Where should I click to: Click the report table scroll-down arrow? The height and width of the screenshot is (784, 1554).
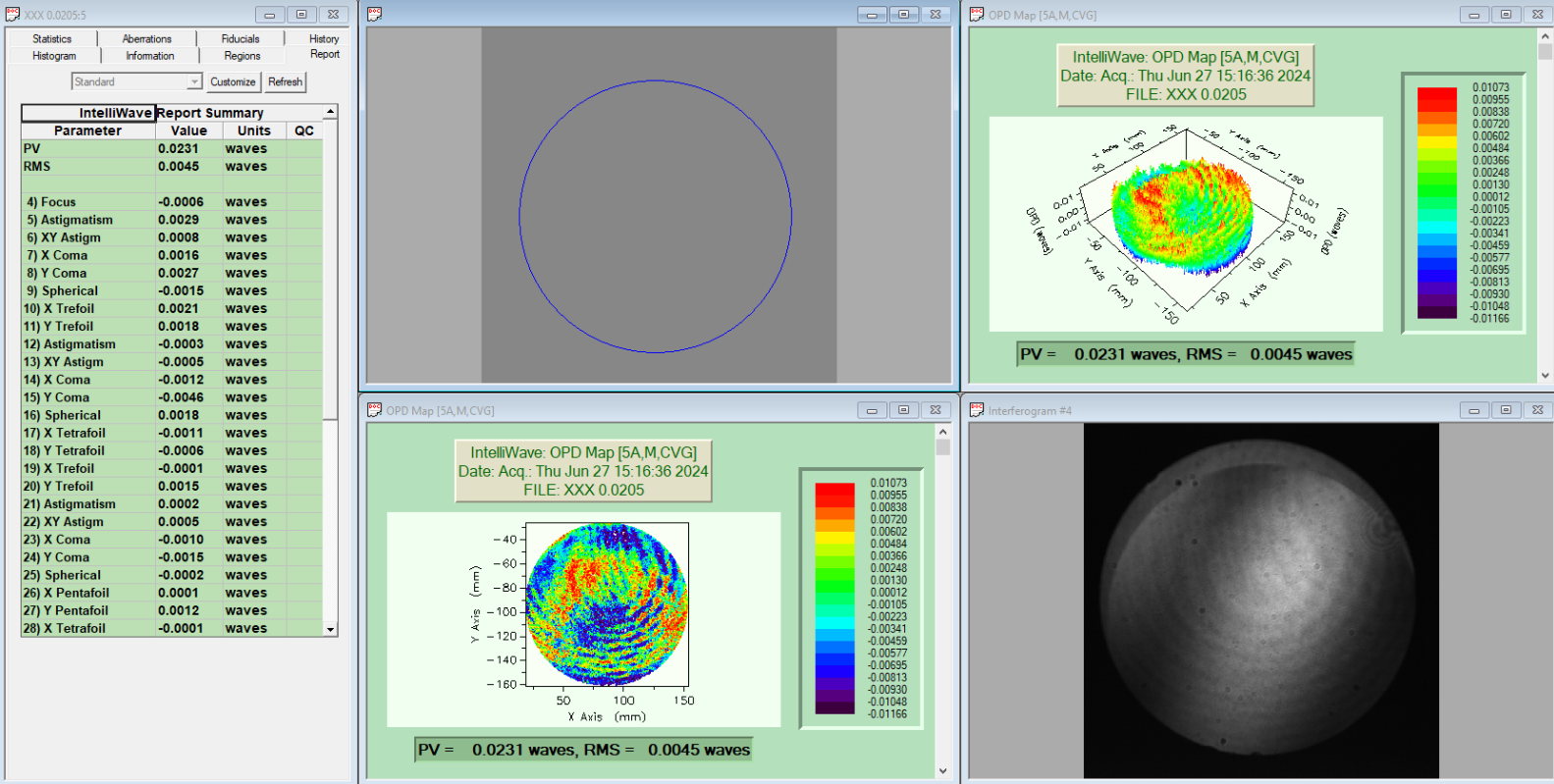[330, 629]
